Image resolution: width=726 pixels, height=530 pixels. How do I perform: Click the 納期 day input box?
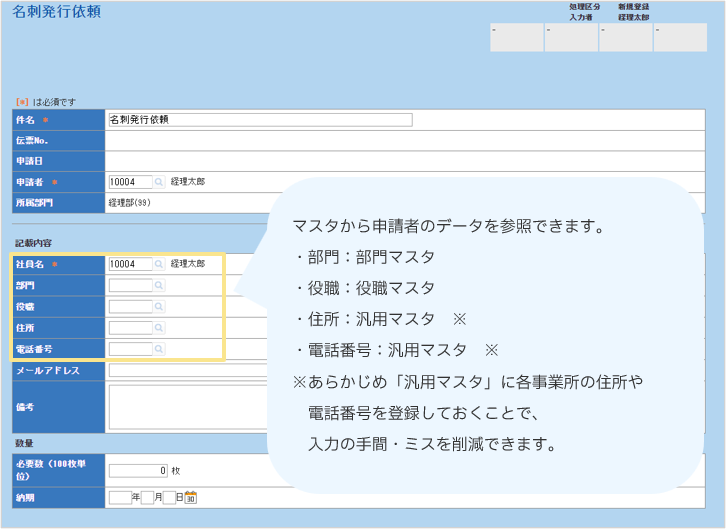click(x=169, y=497)
